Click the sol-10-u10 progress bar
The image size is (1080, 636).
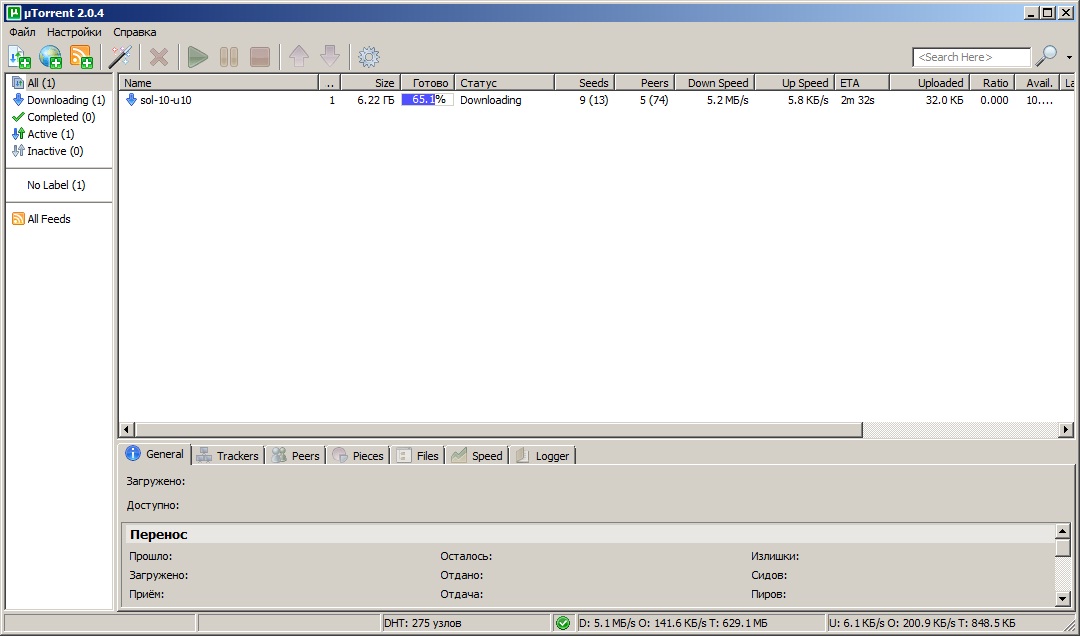coord(427,100)
